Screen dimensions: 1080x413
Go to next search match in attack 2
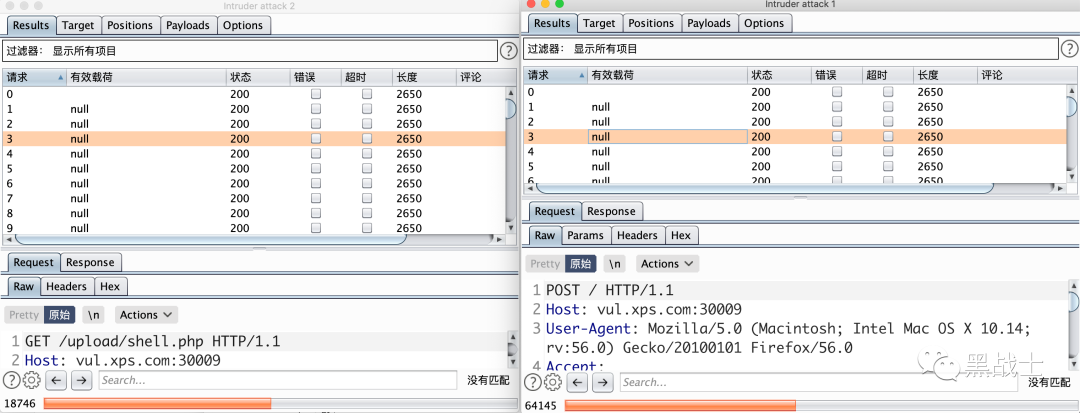click(x=81, y=380)
